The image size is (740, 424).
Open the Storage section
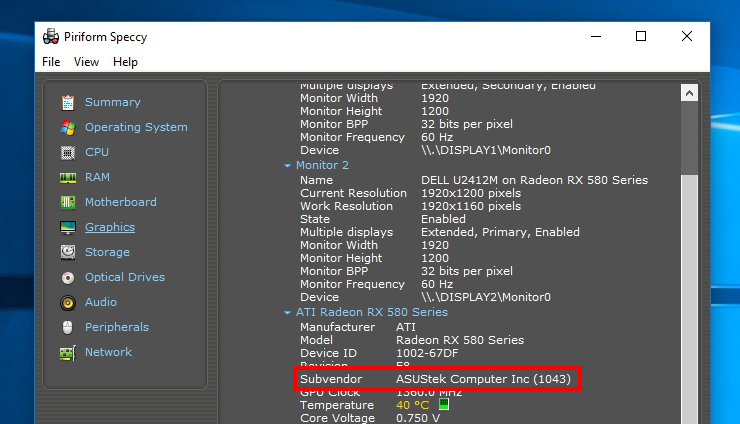(107, 252)
